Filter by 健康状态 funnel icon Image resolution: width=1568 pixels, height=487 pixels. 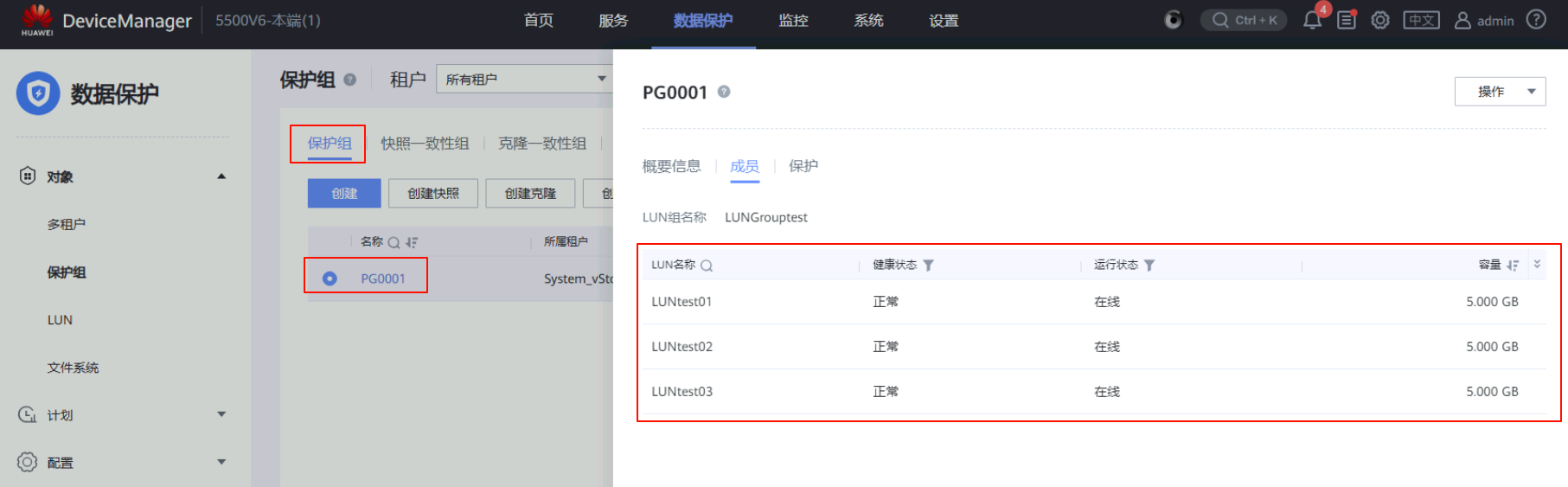pos(928,266)
